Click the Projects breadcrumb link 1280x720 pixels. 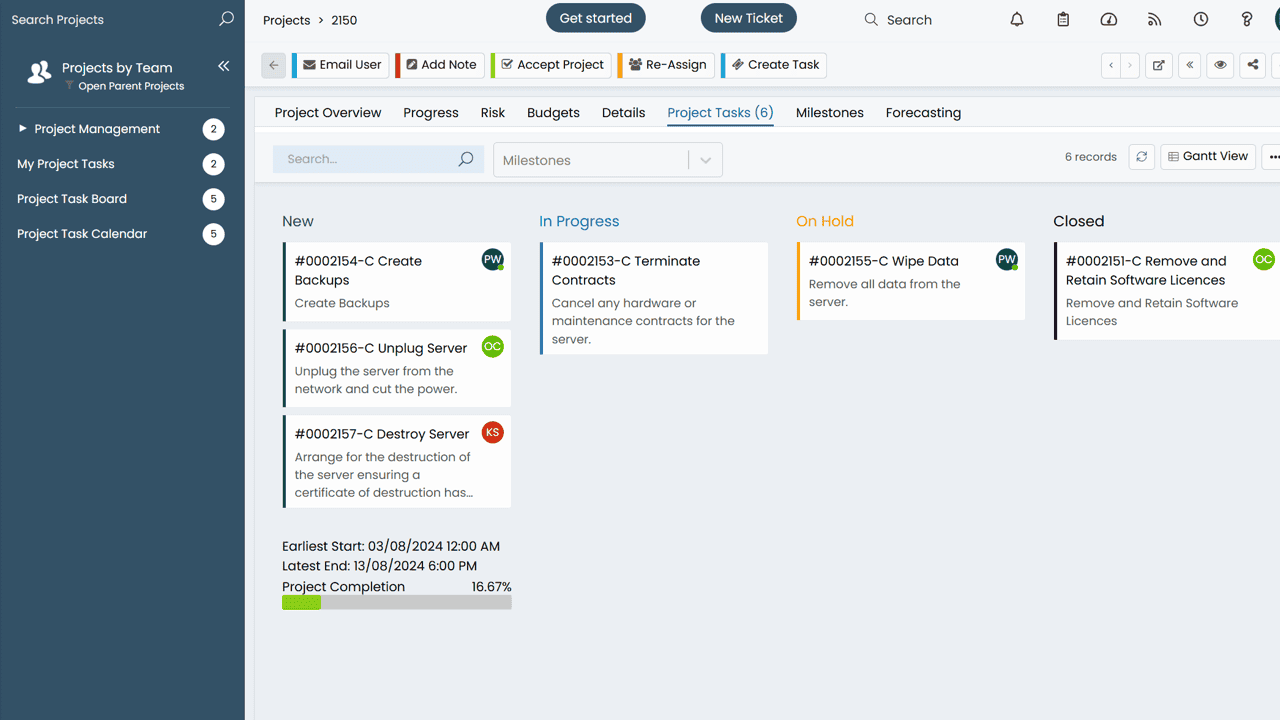point(286,20)
